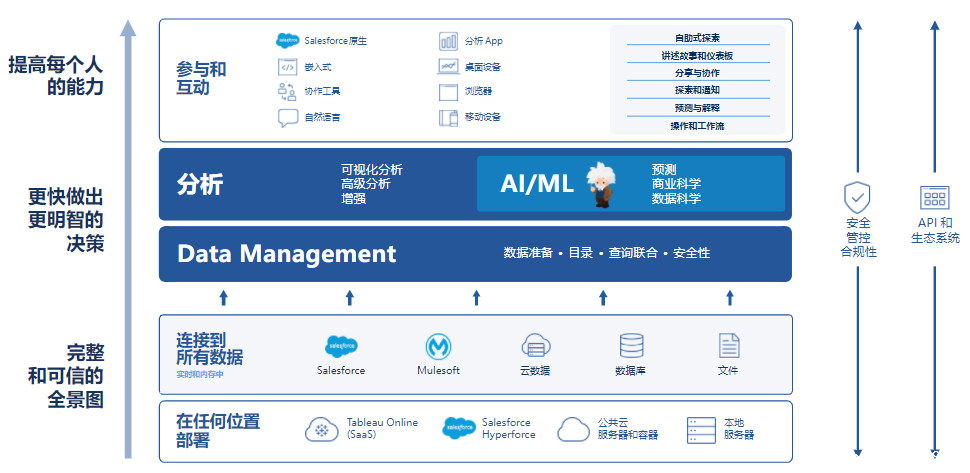Click the 自助式探索 list item
Screen dimensions: 970x473
(697, 38)
